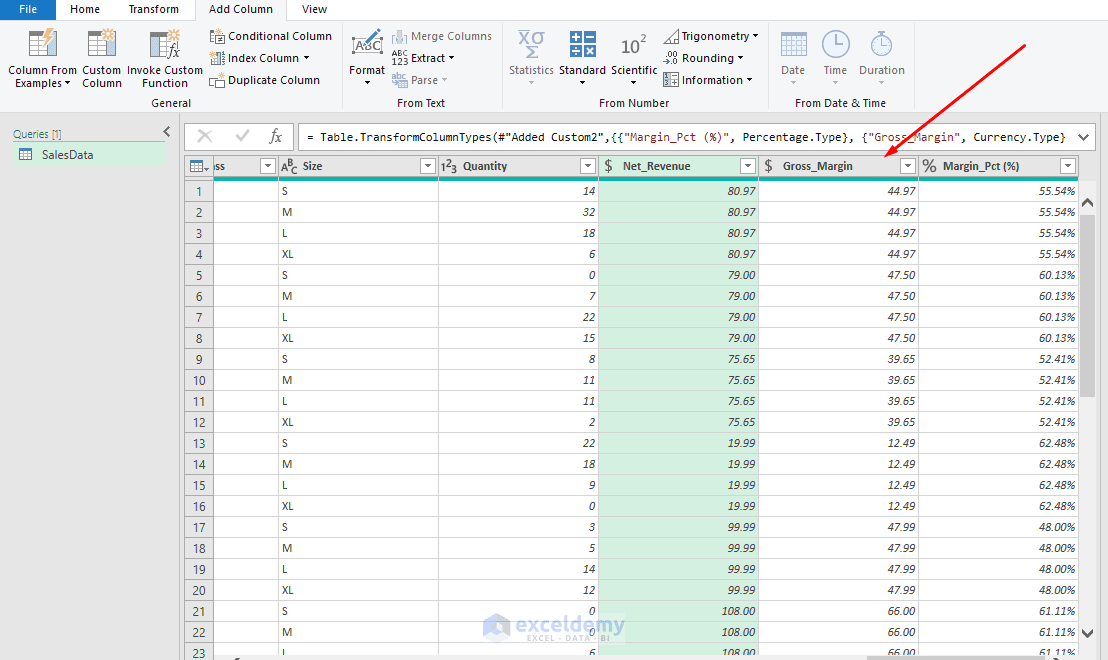
Task: Click the Net_Revenue column header
Action: point(678,166)
